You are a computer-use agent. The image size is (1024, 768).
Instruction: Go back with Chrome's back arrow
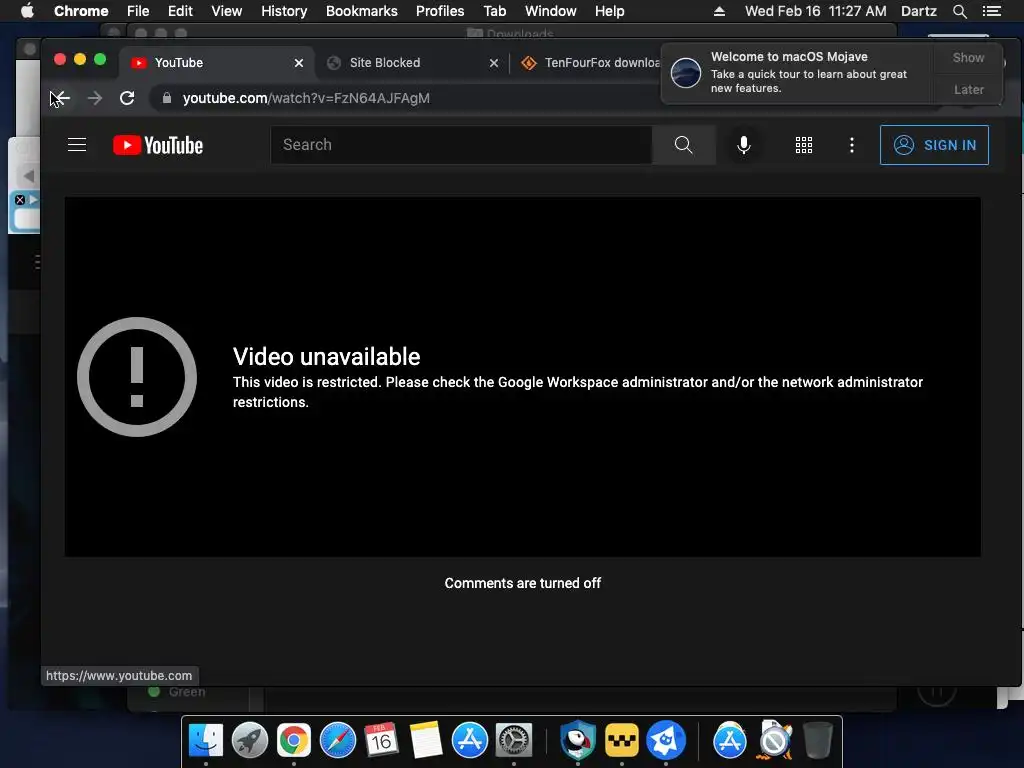pyautogui.click(x=60, y=98)
